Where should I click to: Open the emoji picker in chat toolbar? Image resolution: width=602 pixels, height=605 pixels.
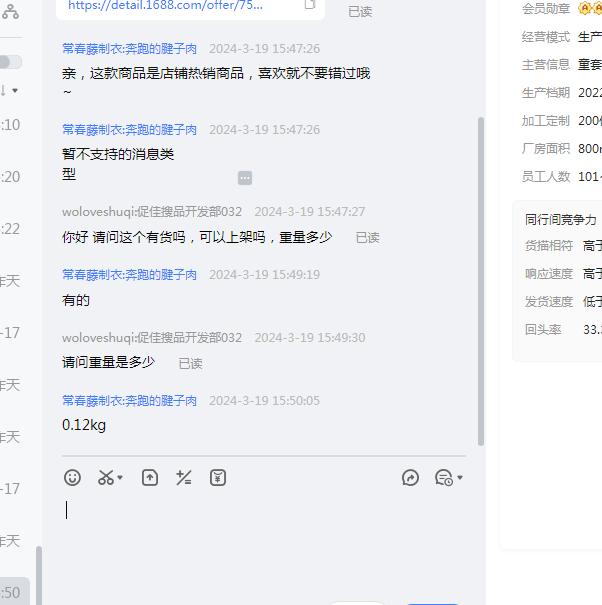tap(72, 478)
